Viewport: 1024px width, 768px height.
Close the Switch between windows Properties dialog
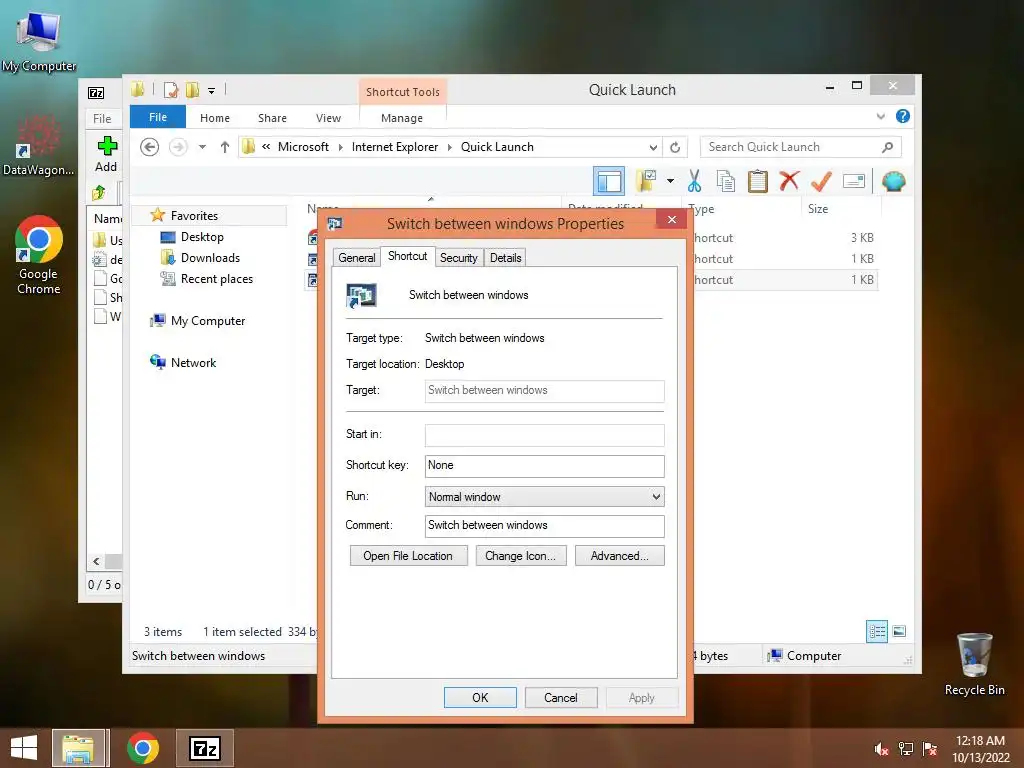coord(671,219)
